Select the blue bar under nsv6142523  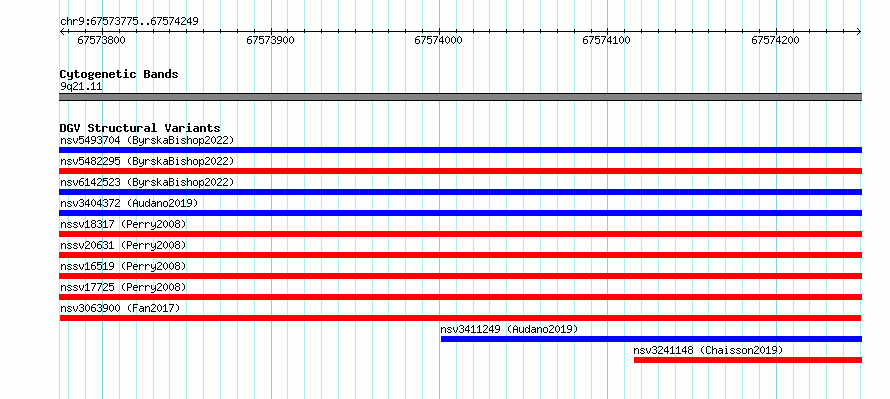[460, 192]
